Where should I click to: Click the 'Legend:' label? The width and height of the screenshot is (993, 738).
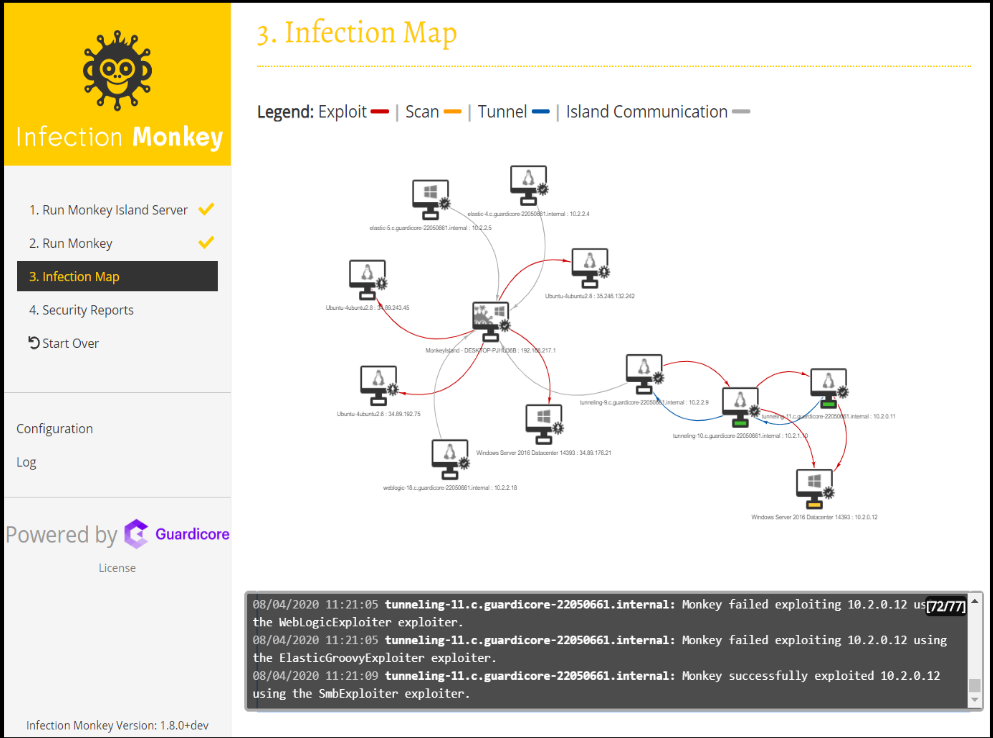point(285,112)
